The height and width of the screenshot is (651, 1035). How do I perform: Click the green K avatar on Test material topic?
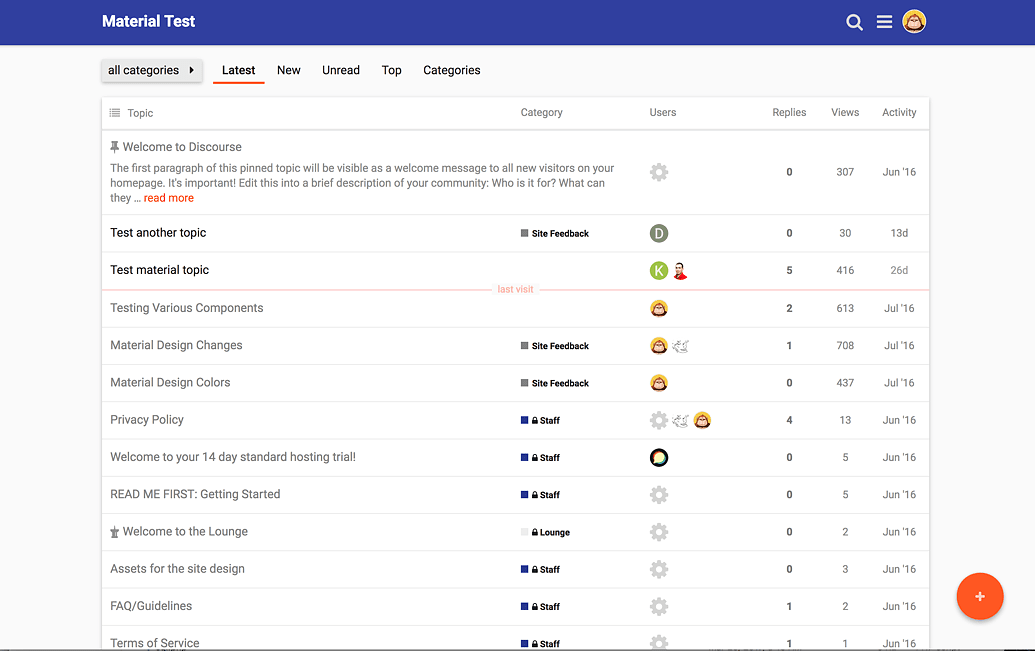tap(658, 270)
